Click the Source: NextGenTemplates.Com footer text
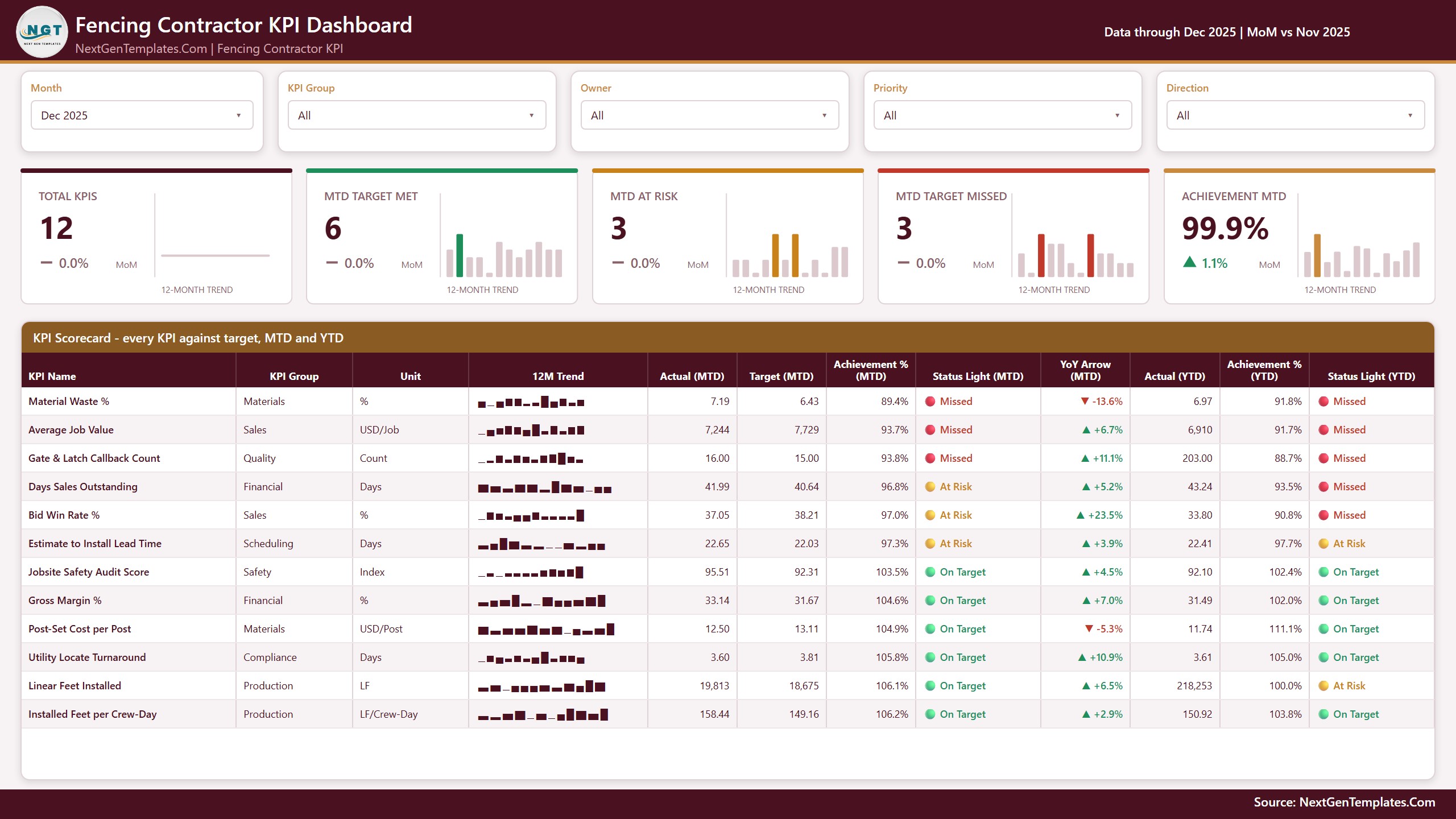 tap(1345, 803)
